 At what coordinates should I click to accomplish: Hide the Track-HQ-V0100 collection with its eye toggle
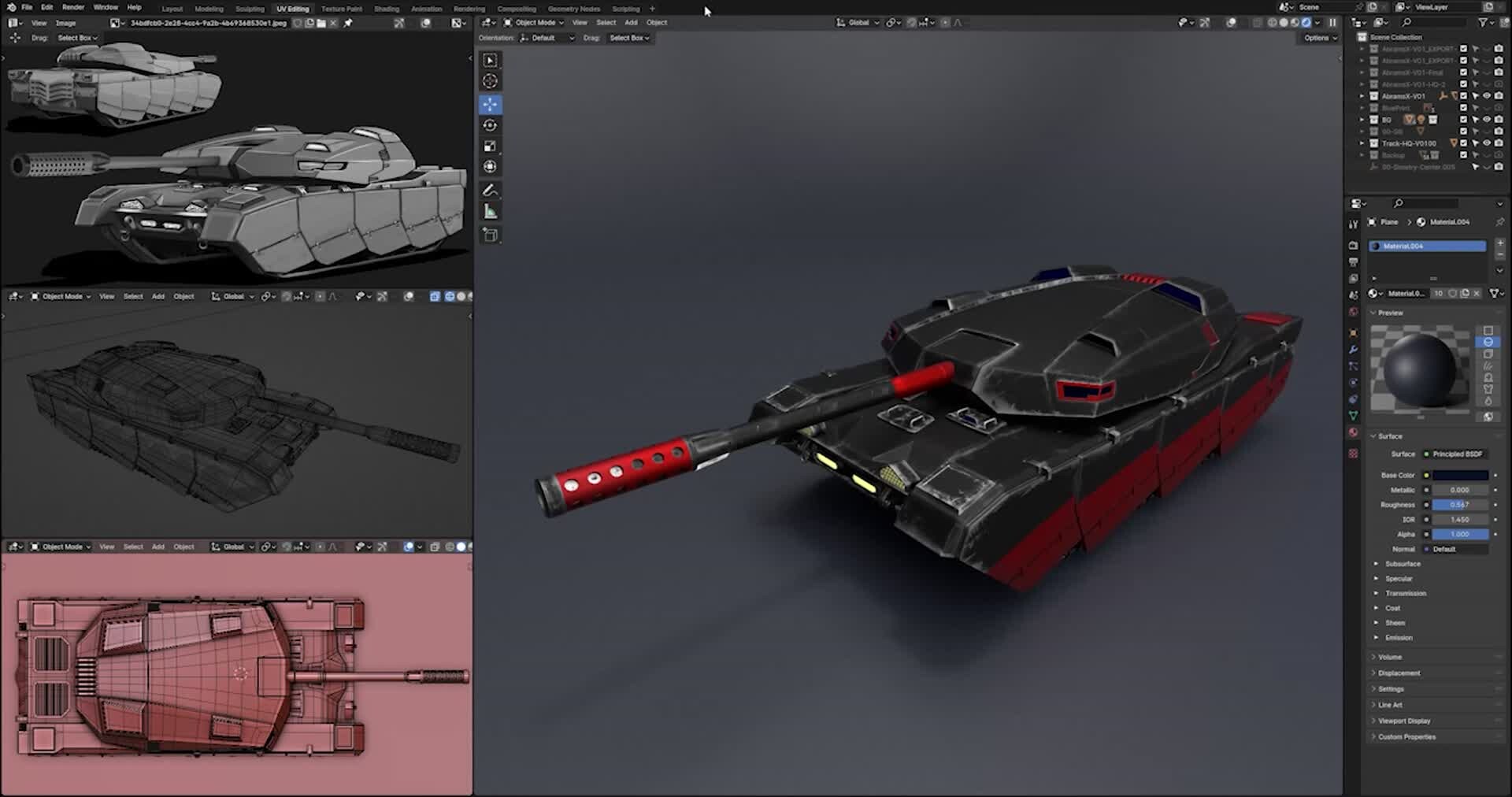[1486, 143]
